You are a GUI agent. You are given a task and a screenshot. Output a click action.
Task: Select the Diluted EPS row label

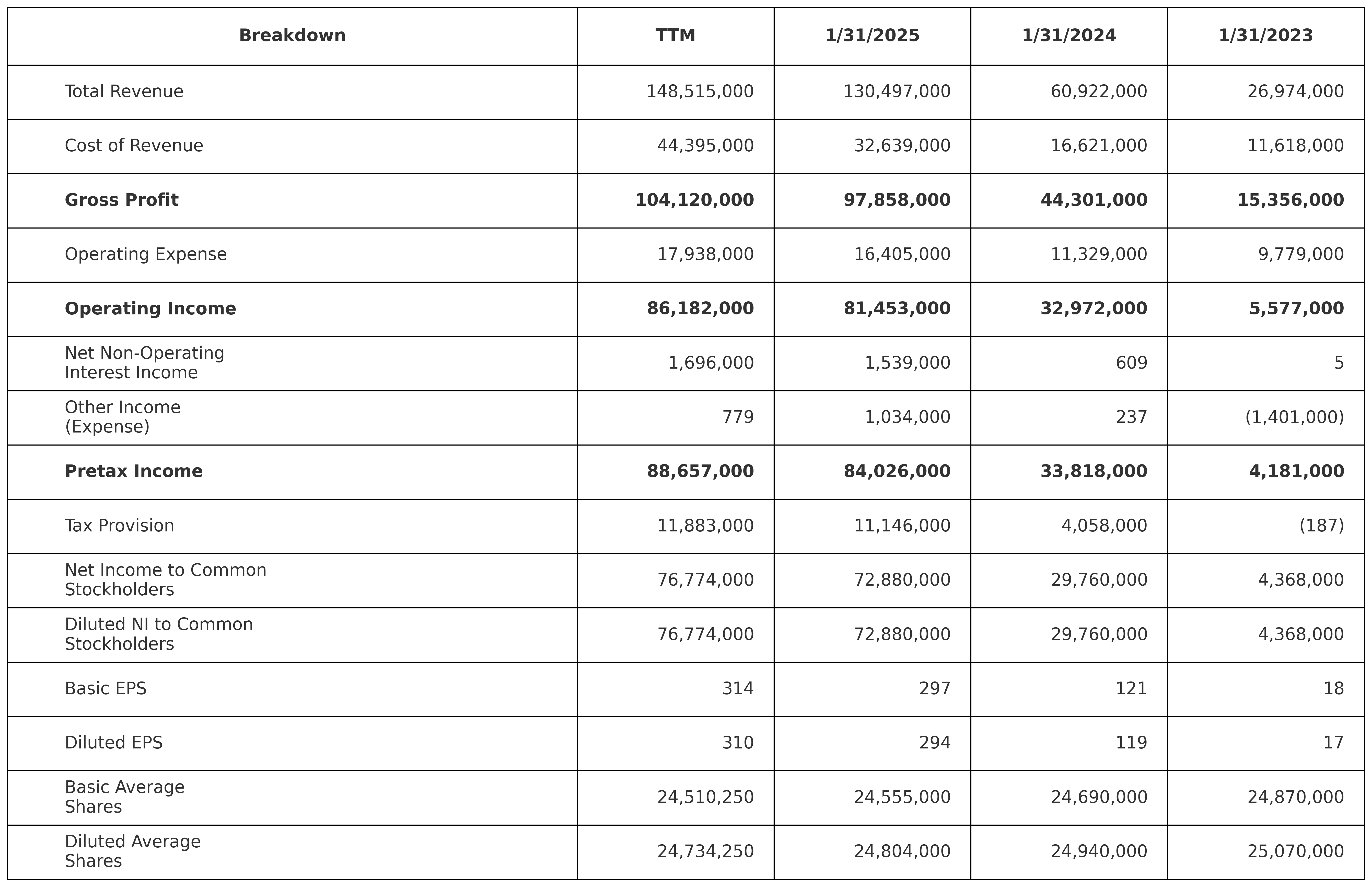(x=113, y=743)
